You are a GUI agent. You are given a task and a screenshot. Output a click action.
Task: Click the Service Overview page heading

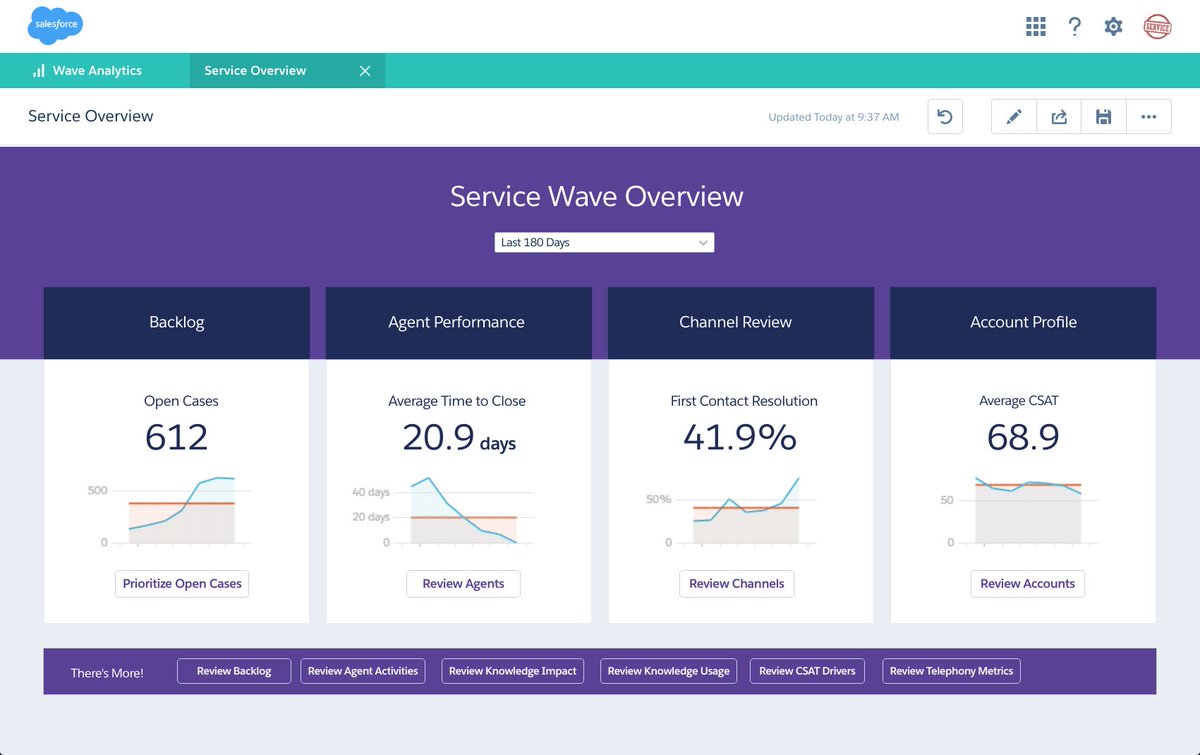click(91, 116)
